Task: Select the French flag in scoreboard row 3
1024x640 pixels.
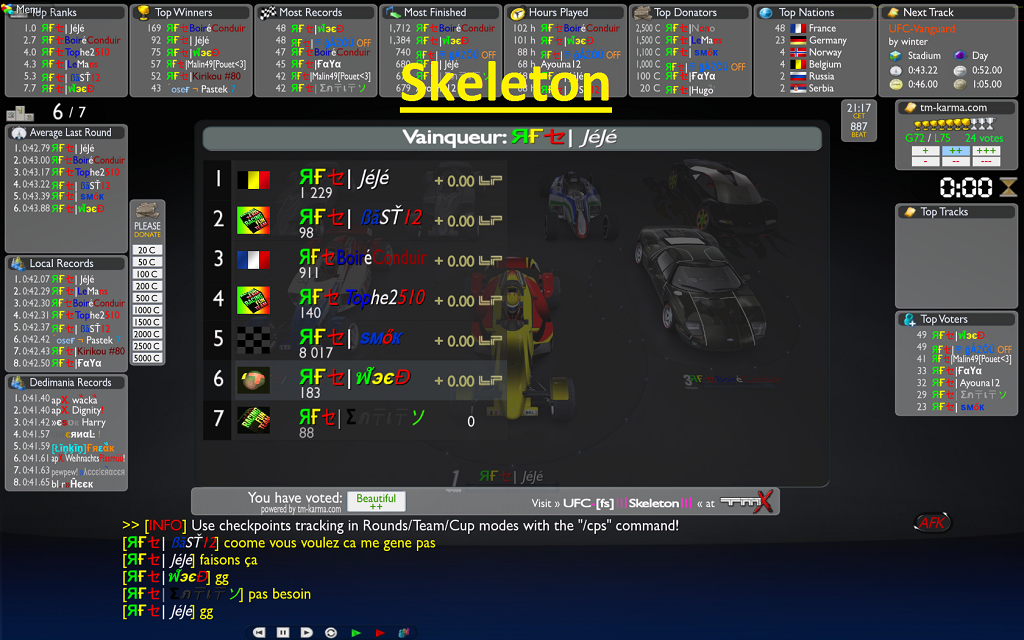Action: (x=253, y=260)
